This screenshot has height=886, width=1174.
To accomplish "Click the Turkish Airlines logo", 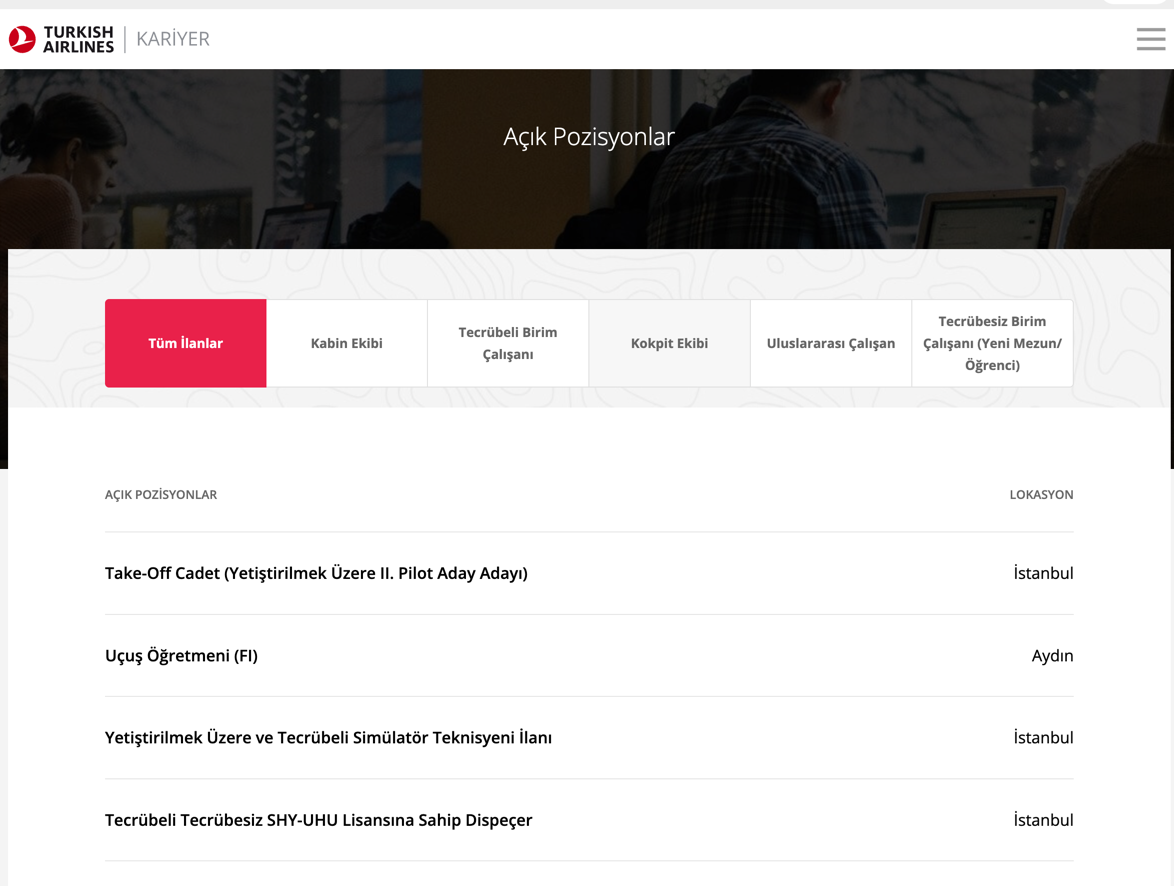I will click(61, 39).
